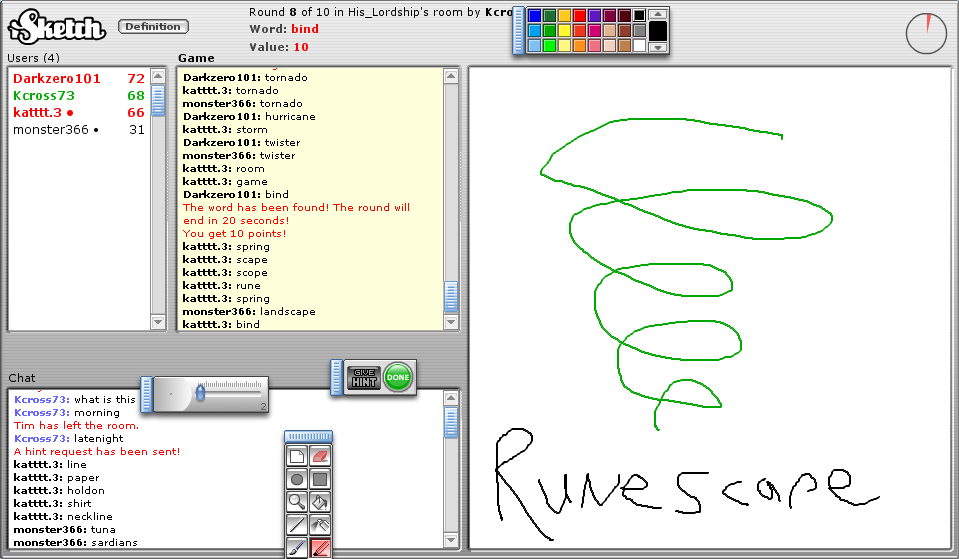The height and width of the screenshot is (559, 959).
Task: Click the color palette drag handle
Action: [519, 30]
